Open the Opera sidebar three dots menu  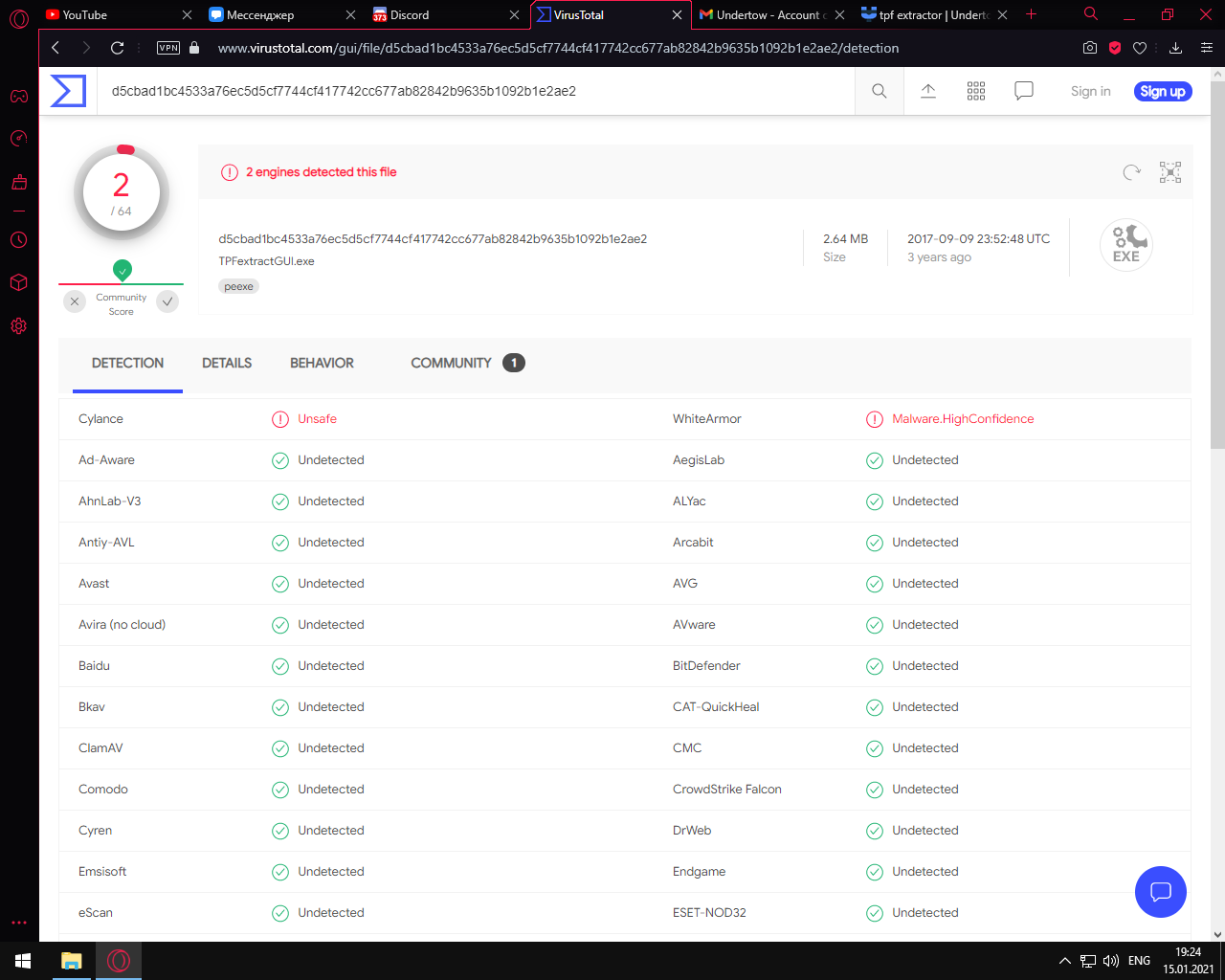(19, 923)
